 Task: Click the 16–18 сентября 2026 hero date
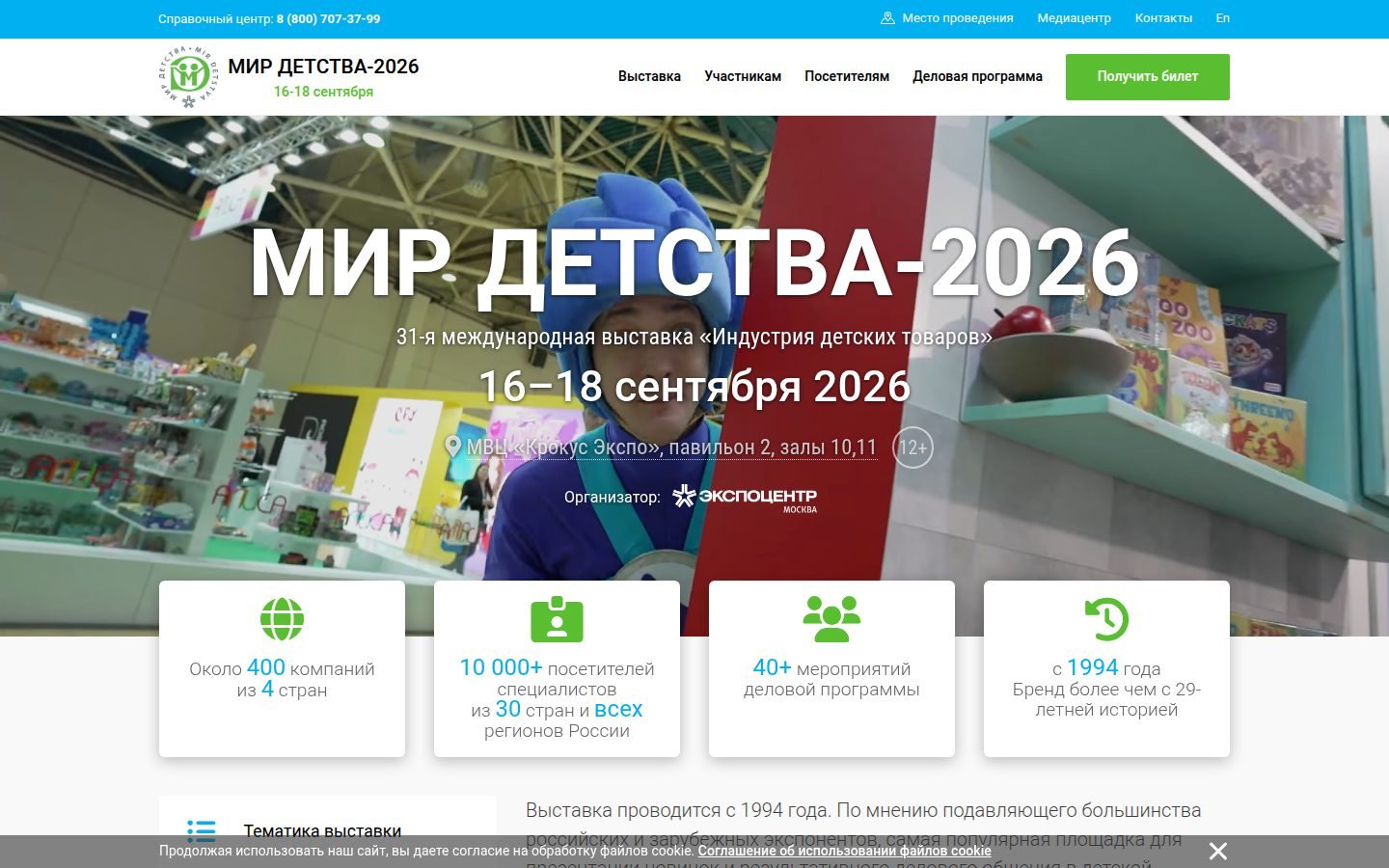[x=694, y=387]
